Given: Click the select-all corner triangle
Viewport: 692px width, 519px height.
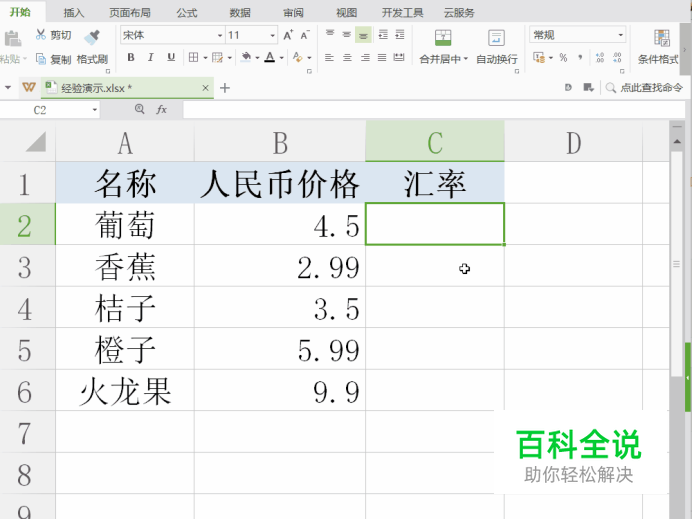Looking at the screenshot, I should [36, 142].
